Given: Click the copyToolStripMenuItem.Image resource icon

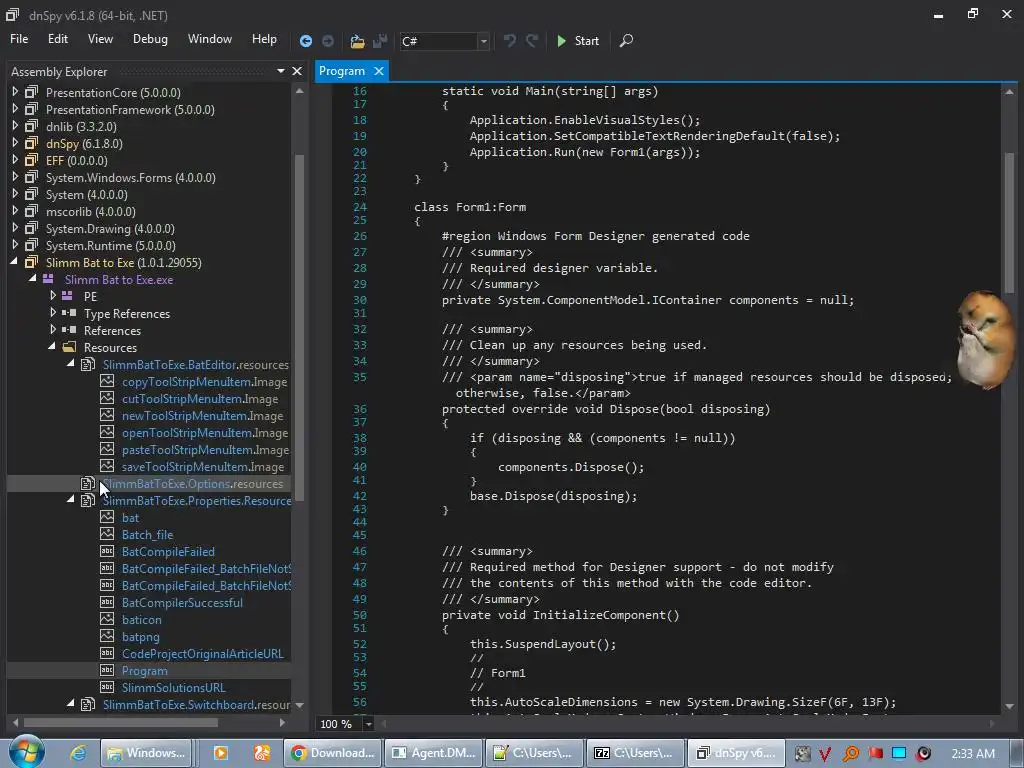Looking at the screenshot, I should pos(107,381).
